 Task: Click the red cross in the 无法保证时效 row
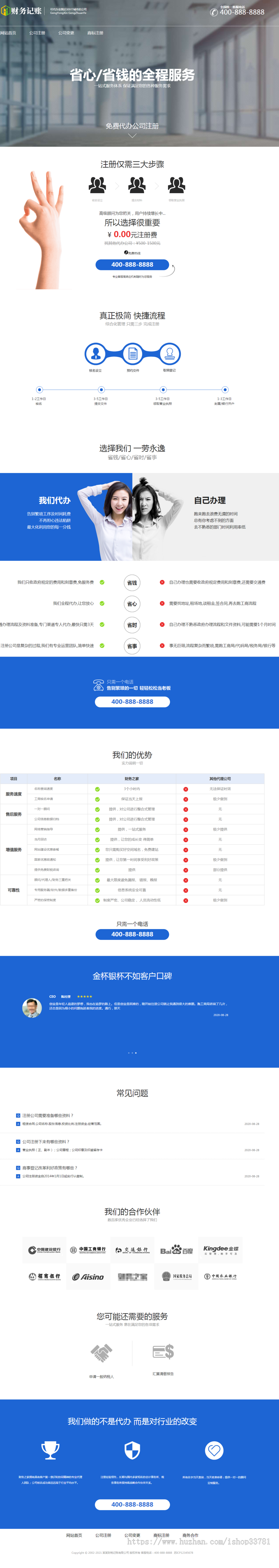pos(186,789)
